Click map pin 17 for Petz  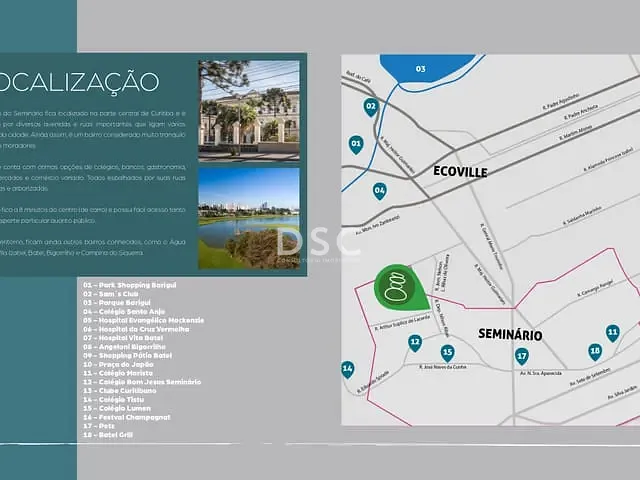click(x=522, y=357)
